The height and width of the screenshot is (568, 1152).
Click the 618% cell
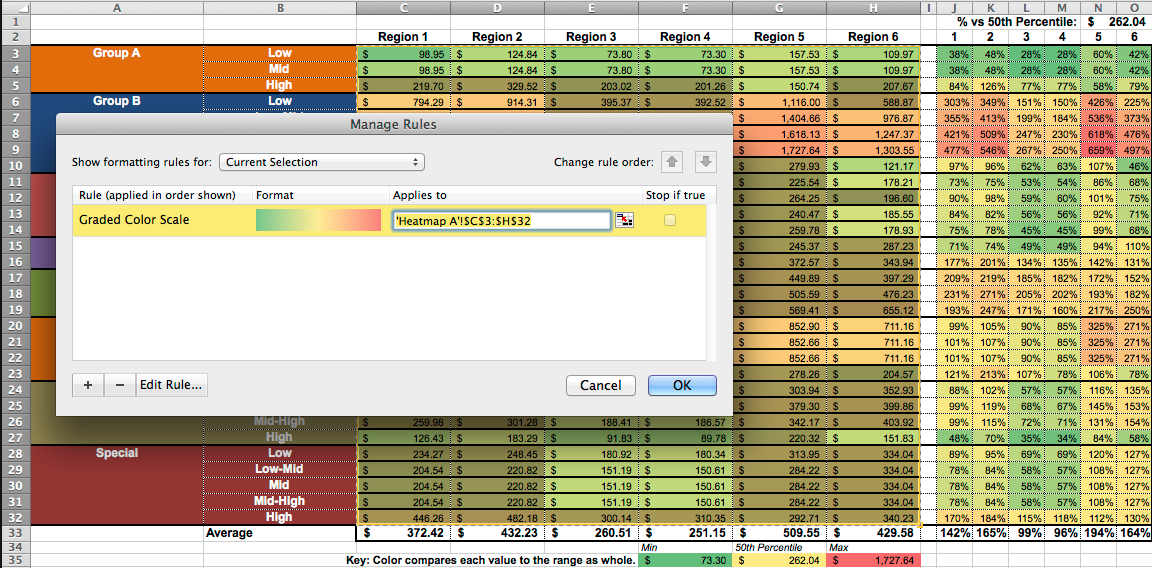(1098, 134)
